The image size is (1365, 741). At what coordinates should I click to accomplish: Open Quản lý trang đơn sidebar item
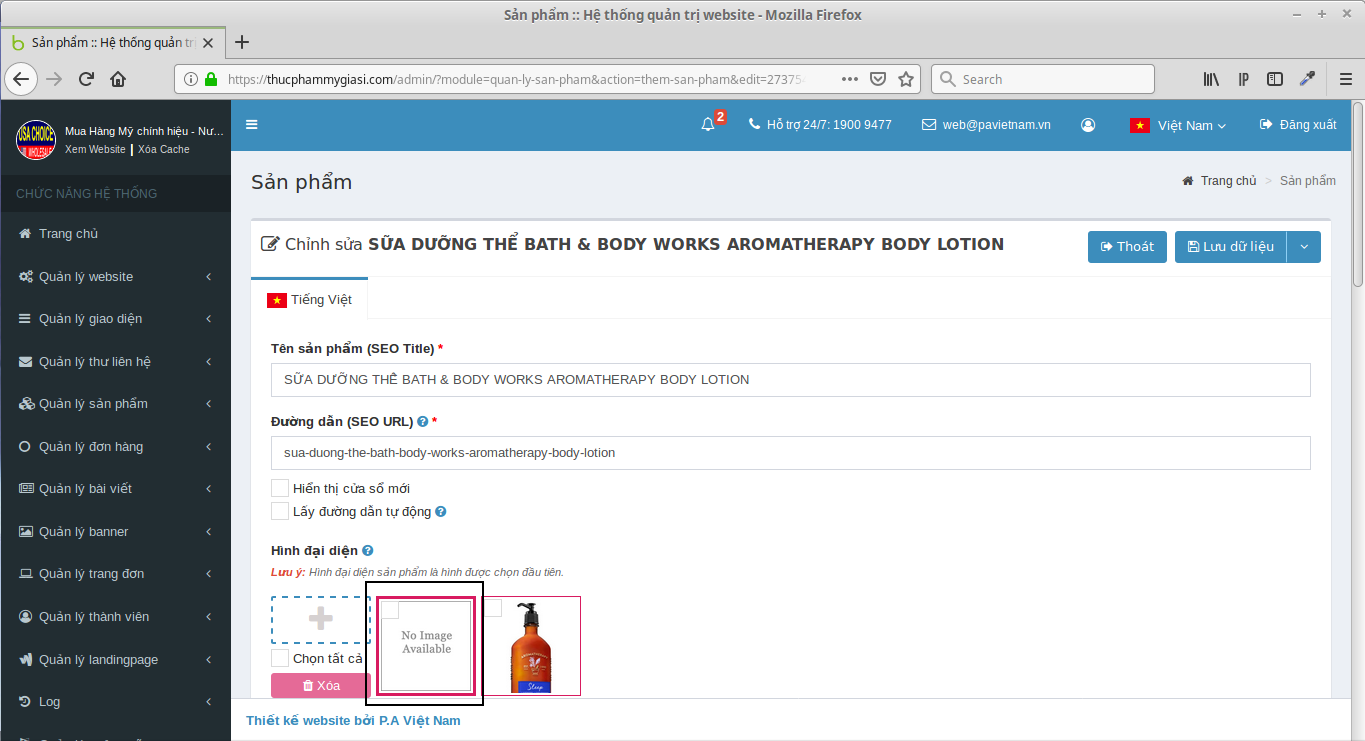[115, 574]
